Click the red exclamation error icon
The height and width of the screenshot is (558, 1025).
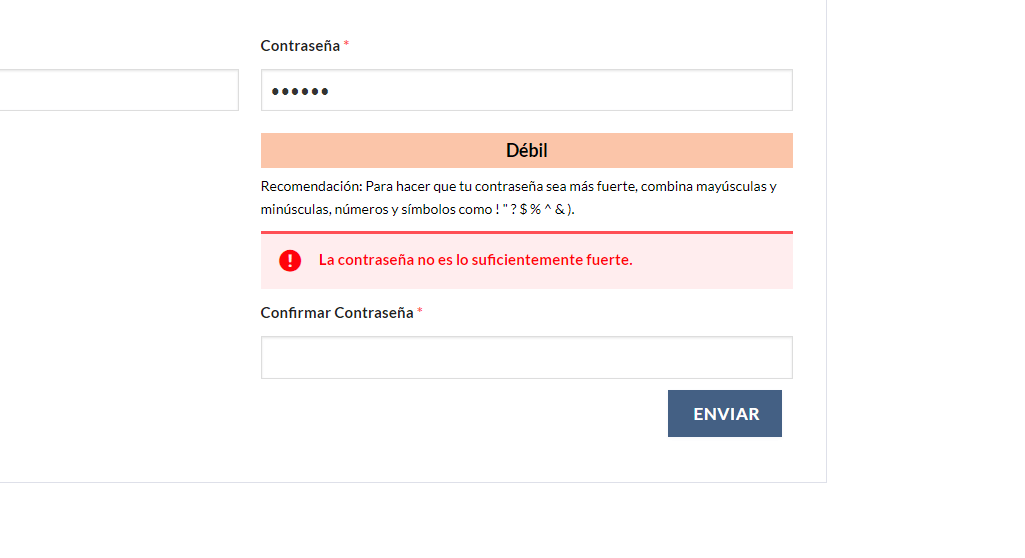[290, 261]
